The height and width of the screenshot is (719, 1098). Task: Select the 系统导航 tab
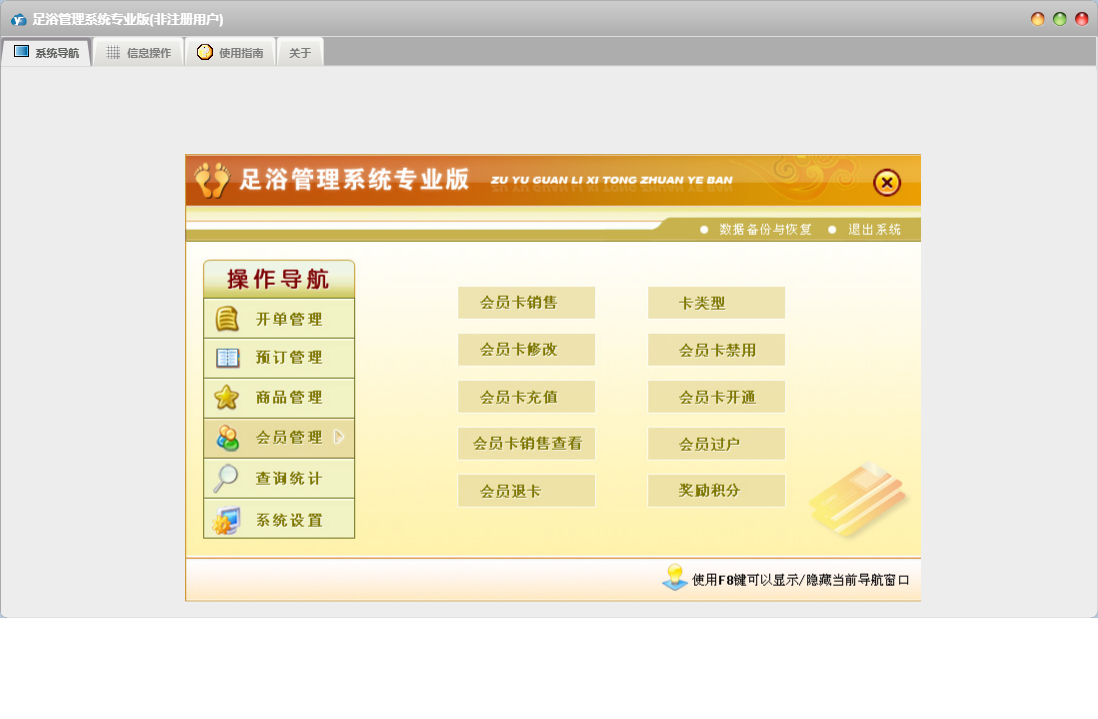click(x=46, y=53)
